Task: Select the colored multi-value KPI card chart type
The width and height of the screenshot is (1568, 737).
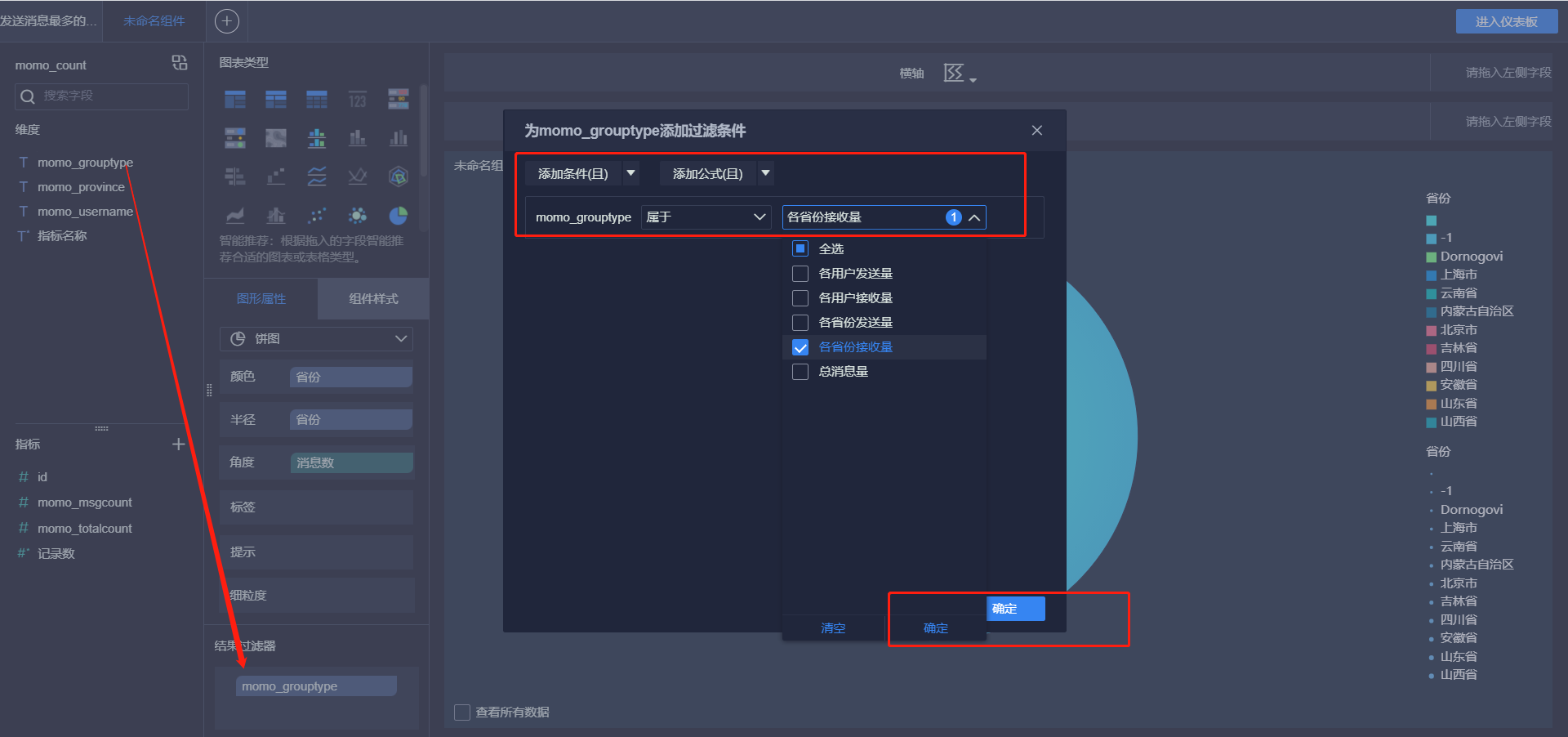Action: click(x=399, y=100)
